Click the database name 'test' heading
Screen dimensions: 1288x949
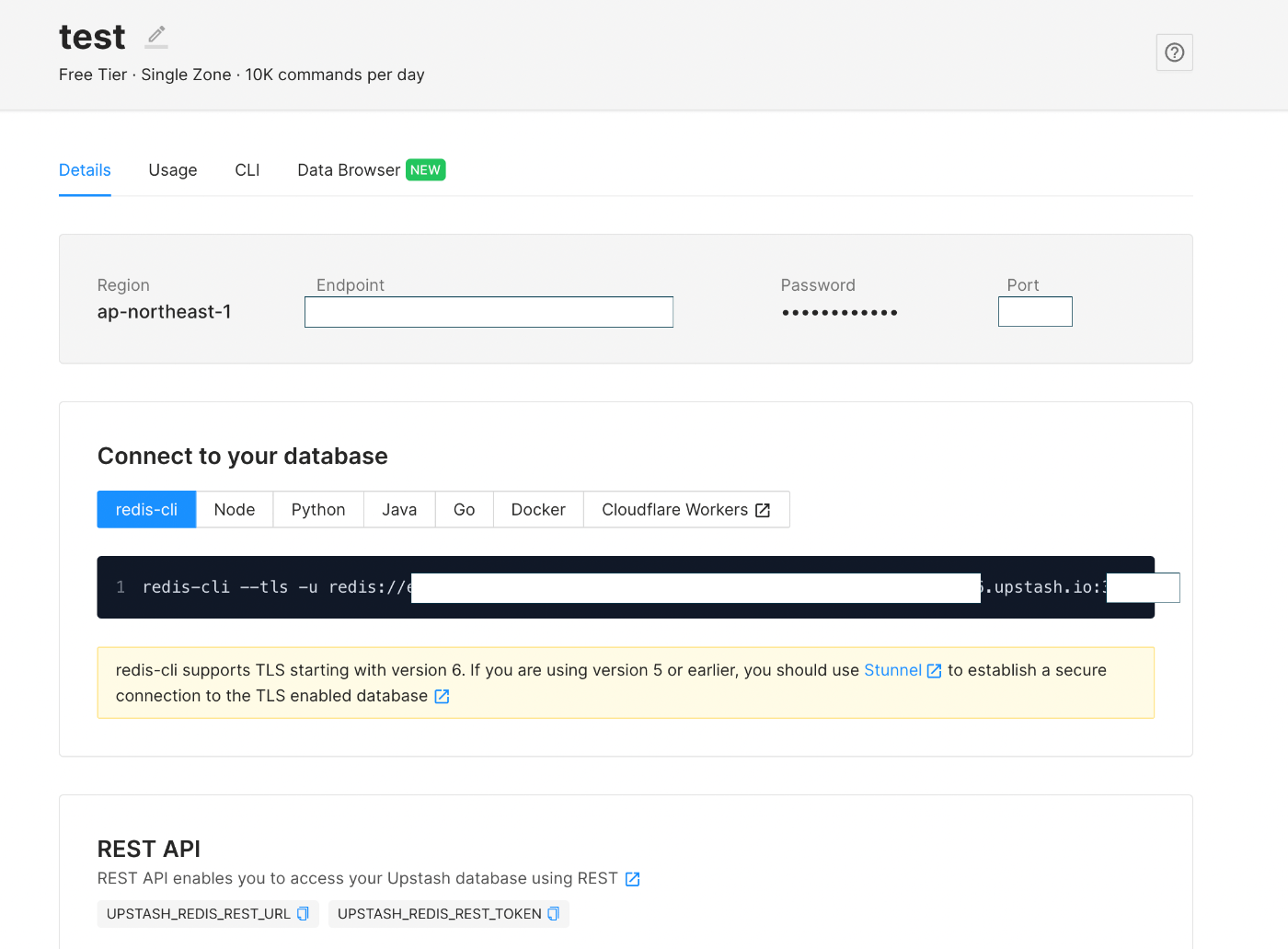click(92, 37)
